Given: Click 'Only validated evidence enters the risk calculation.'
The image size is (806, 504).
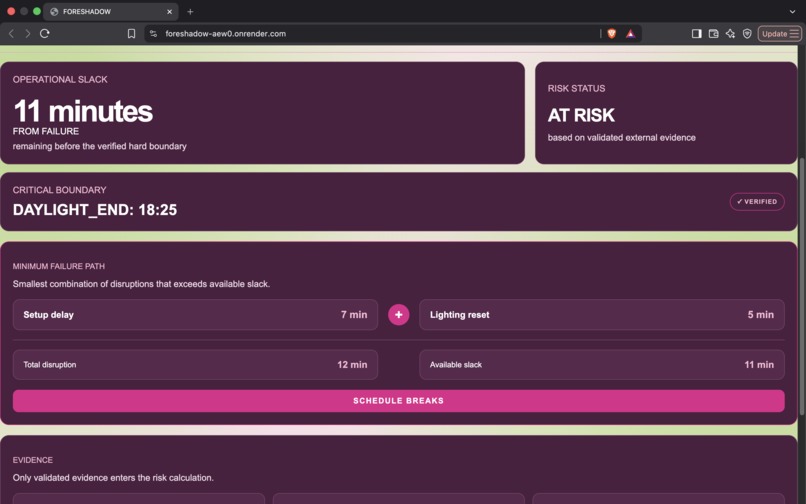Looking at the screenshot, I should coord(113,477).
